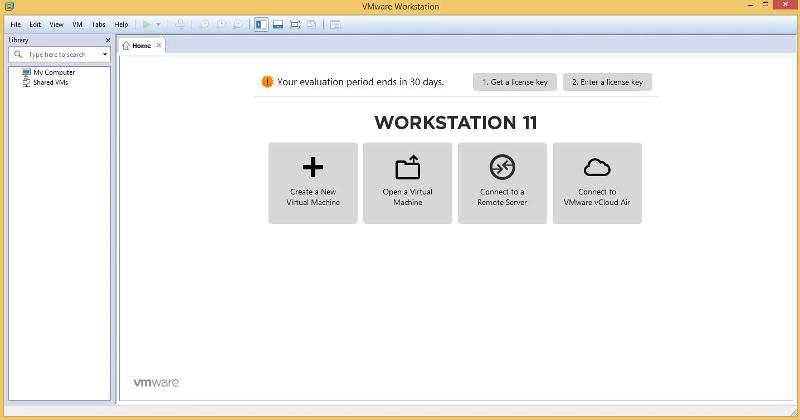Click Connect to a Remote Server
This screenshot has height=420, width=800.
point(503,183)
